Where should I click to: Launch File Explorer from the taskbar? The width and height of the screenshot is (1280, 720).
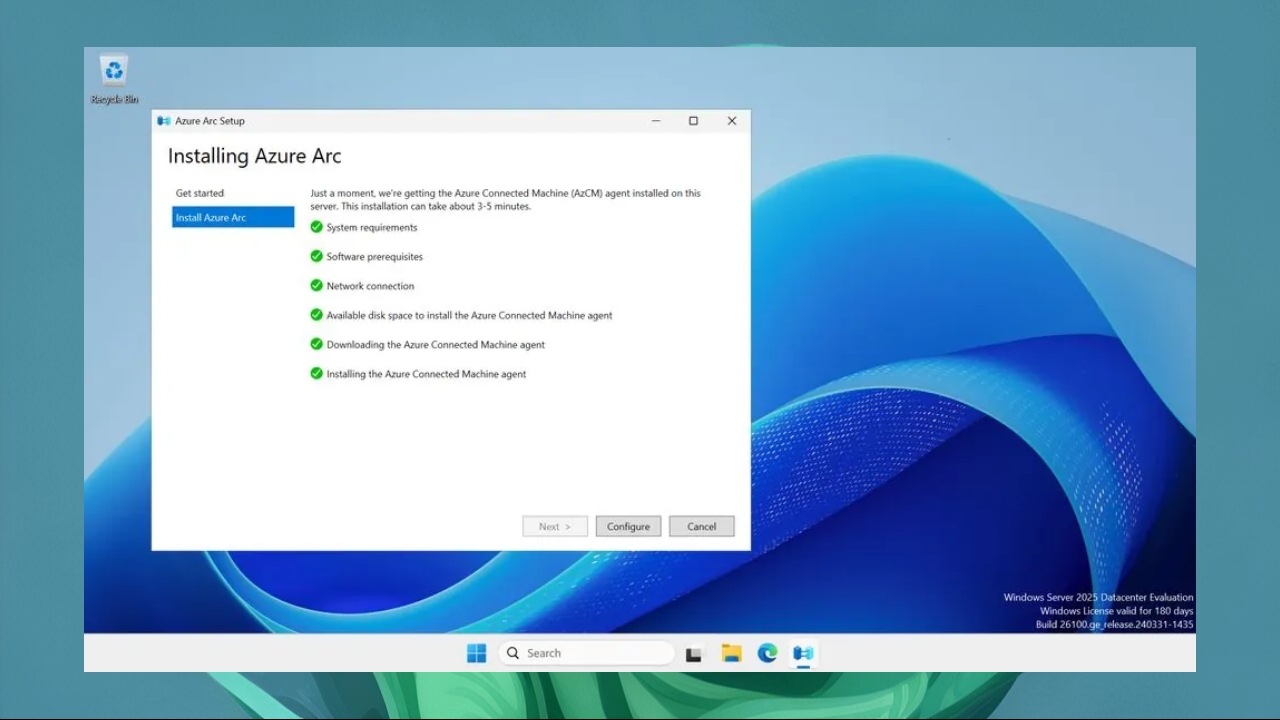tap(731, 653)
